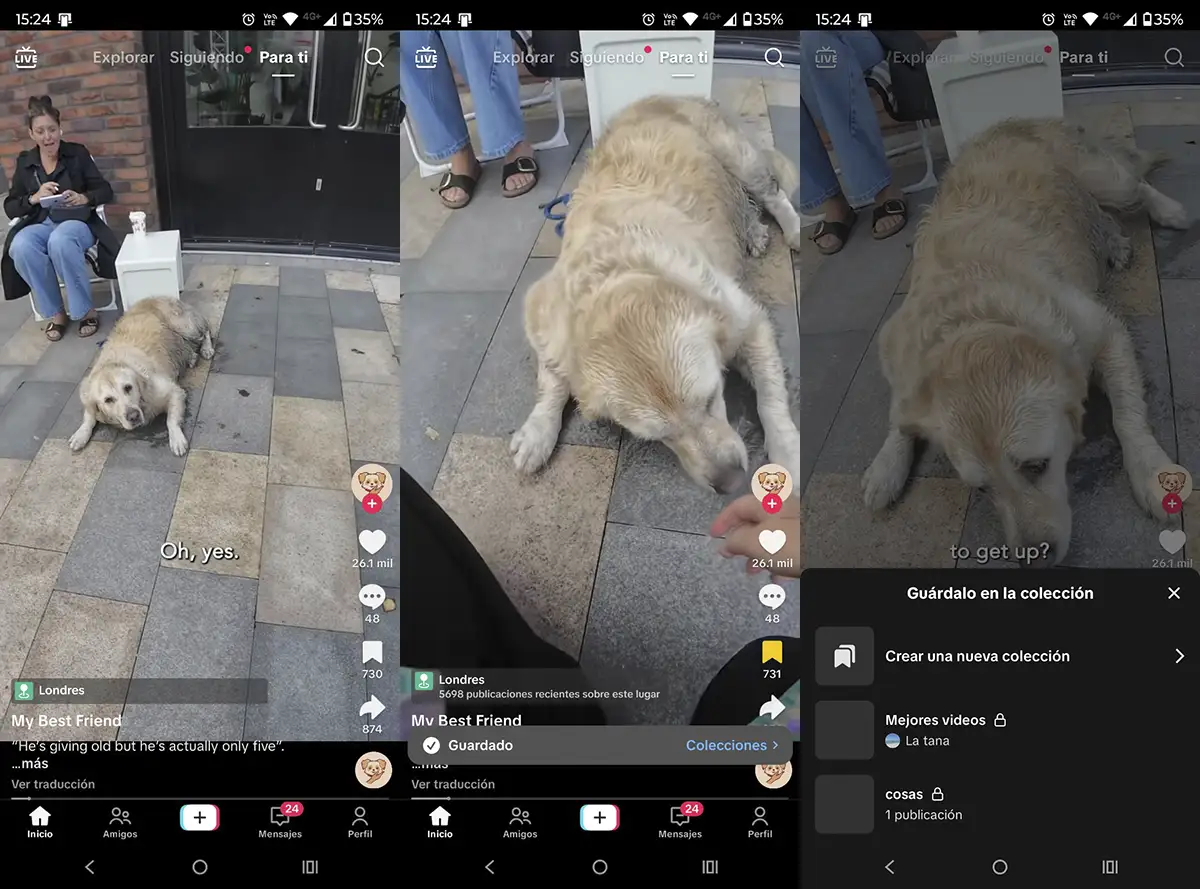Tap the video progress bar in leftmost screen

pos(200,797)
